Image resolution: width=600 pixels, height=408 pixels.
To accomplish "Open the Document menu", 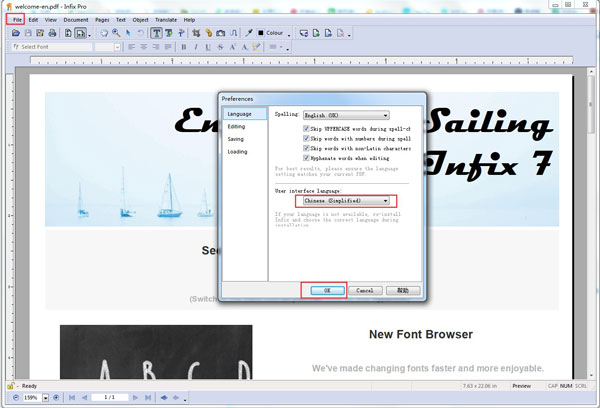I will 76,20.
